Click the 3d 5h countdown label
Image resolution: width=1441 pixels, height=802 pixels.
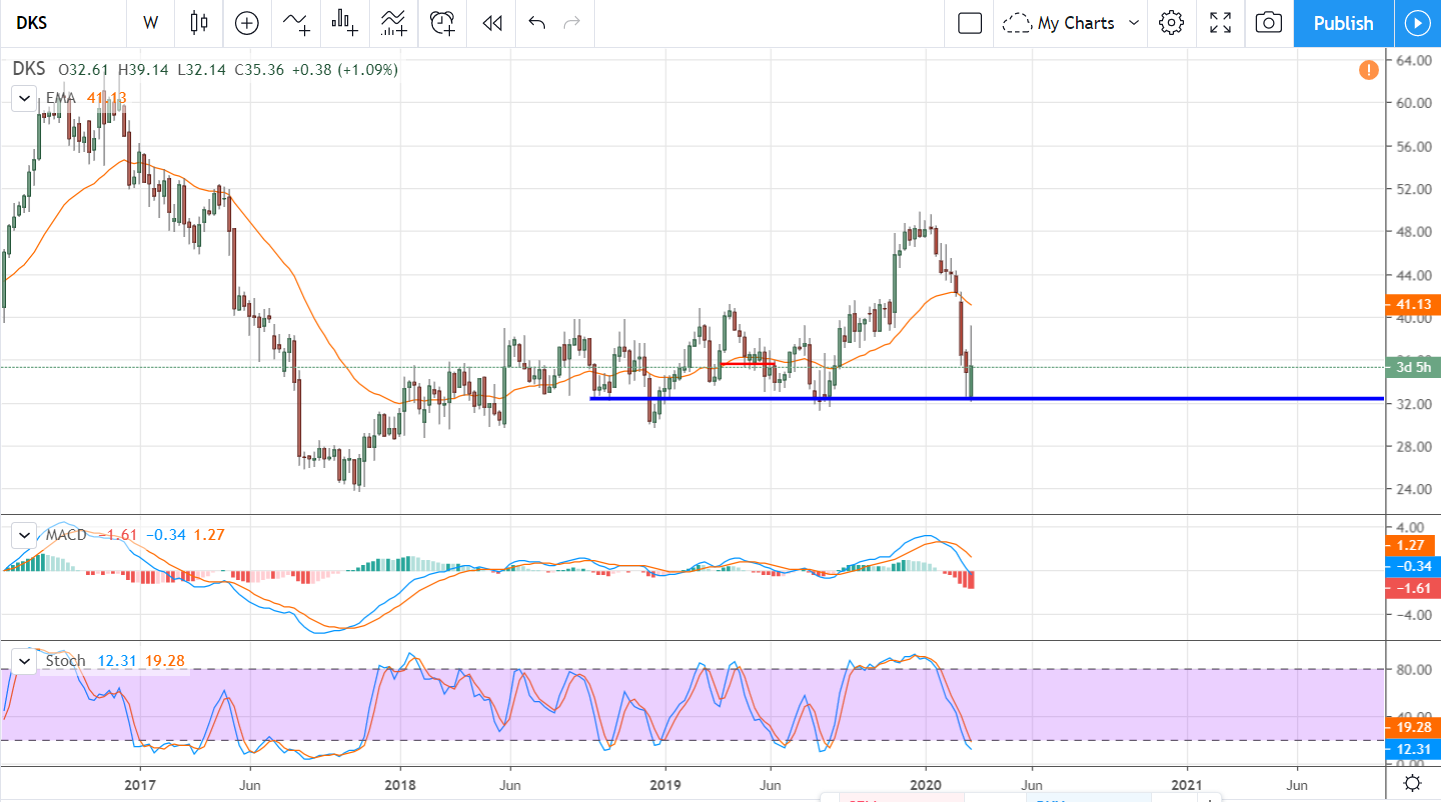pyautogui.click(x=1412, y=368)
